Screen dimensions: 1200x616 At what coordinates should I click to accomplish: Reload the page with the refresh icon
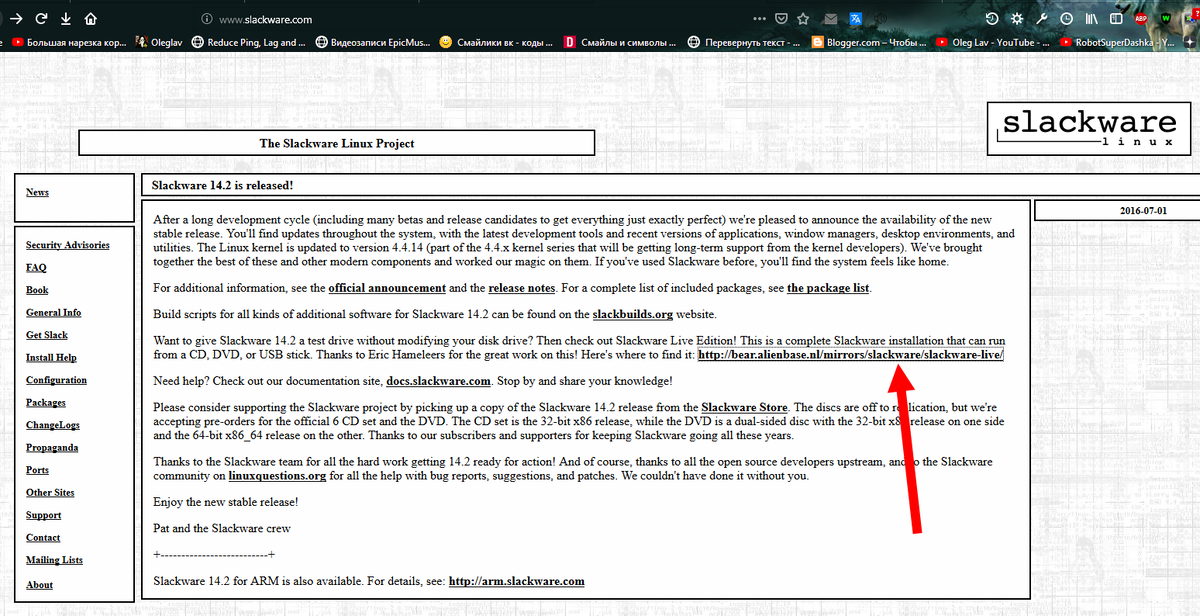41,19
